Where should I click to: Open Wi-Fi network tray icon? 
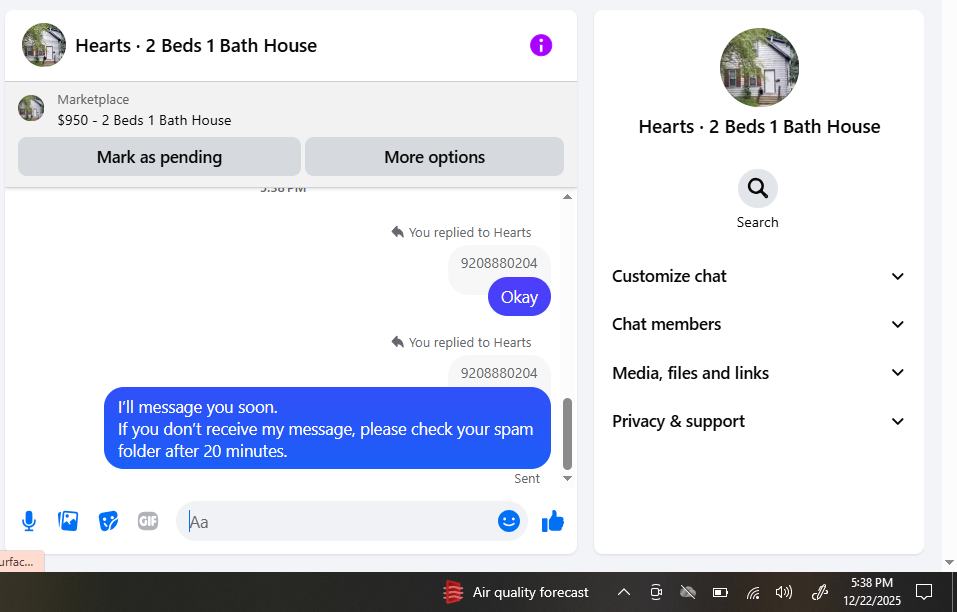click(x=753, y=592)
